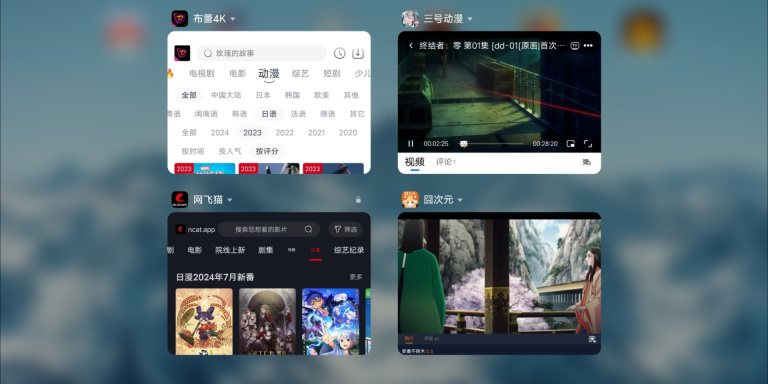
Task: Switch to 电影 tab in 布蕾4K
Action: pyautogui.click(x=238, y=74)
